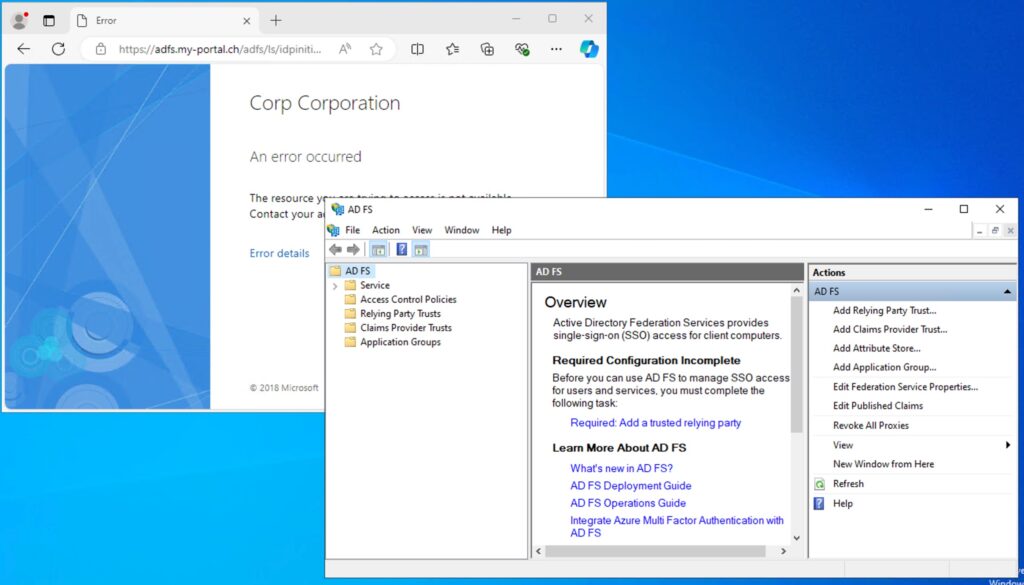The height and width of the screenshot is (585, 1024).
Task: Click the Help icon in AD FS toolbar
Action: 402,250
